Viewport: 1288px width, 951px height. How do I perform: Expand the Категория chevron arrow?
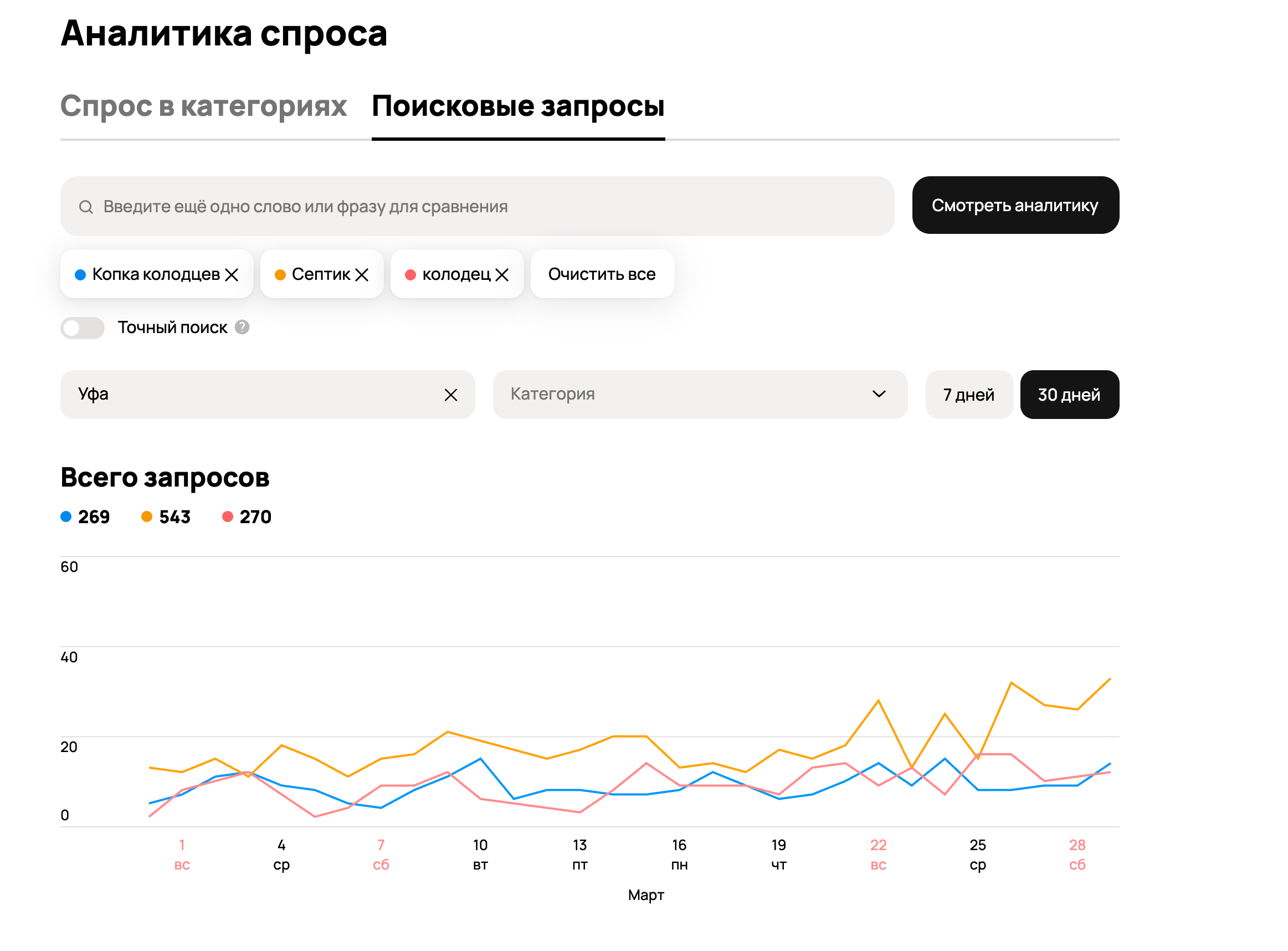pyautogui.click(x=878, y=395)
